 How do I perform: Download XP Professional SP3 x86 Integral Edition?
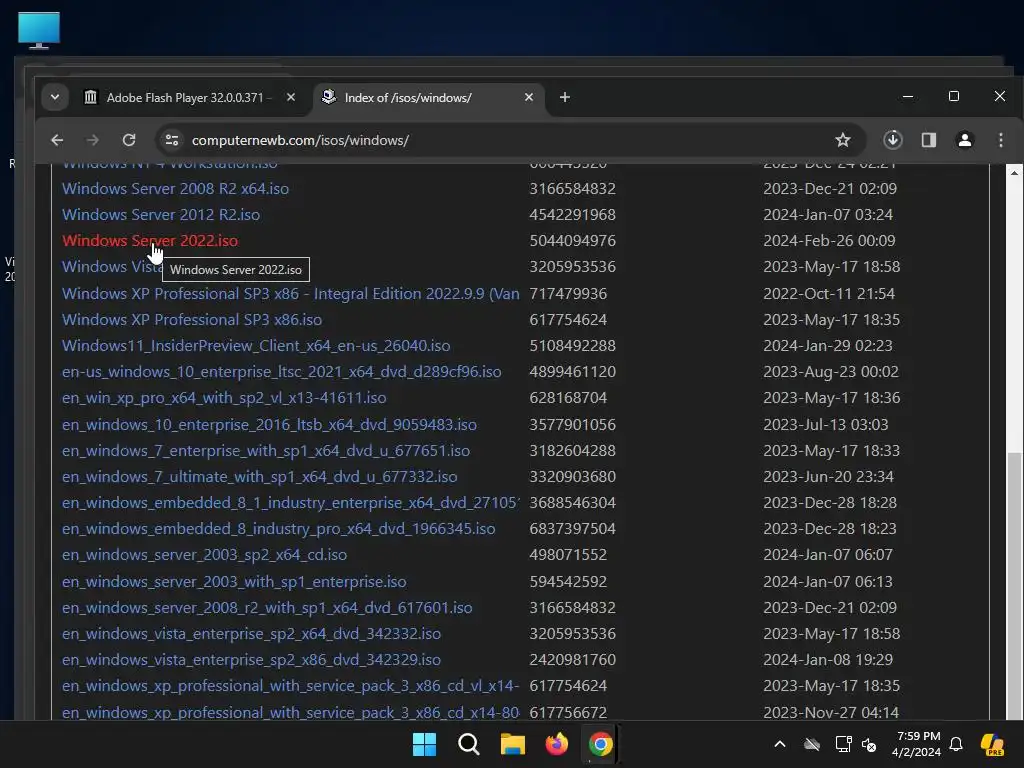point(291,294)
